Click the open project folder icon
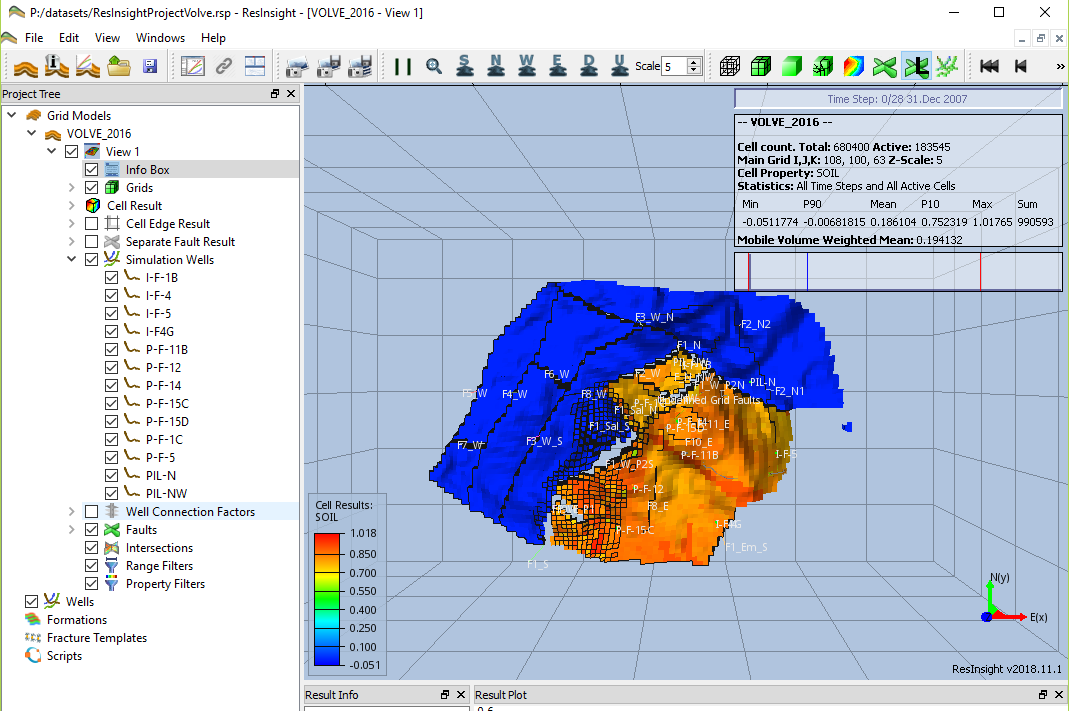Image resolution: width=1069 pixels, height=711 pixels. (120, 66)
